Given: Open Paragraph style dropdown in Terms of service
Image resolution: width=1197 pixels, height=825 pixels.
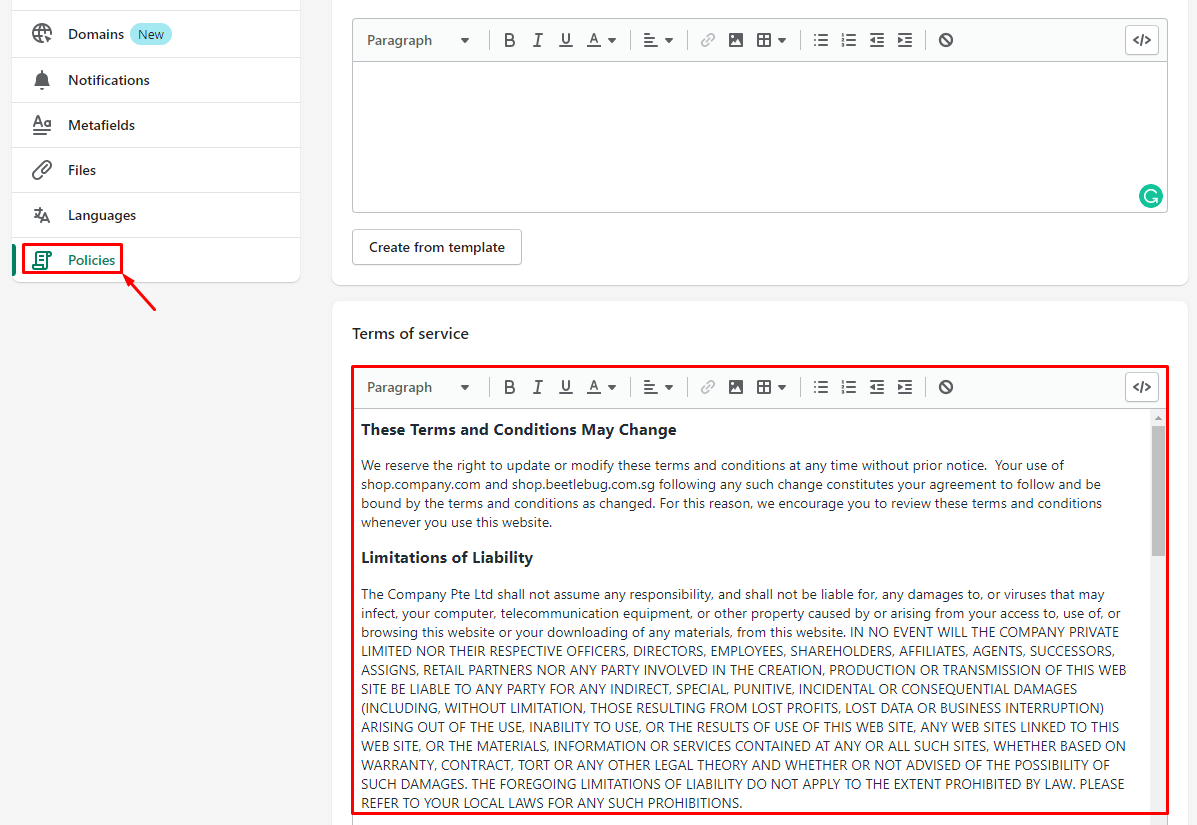Looking at the screenshot, I should (418, 387).
